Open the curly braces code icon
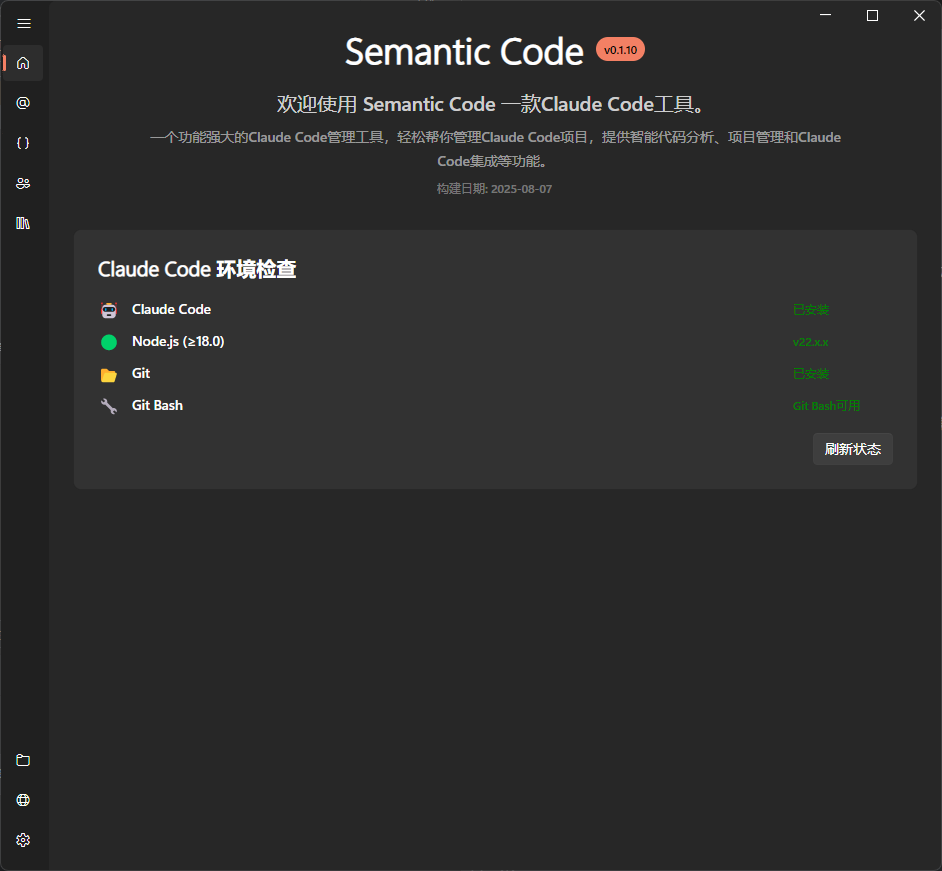Viewport: 942px width, 871px height. point(23,143)
